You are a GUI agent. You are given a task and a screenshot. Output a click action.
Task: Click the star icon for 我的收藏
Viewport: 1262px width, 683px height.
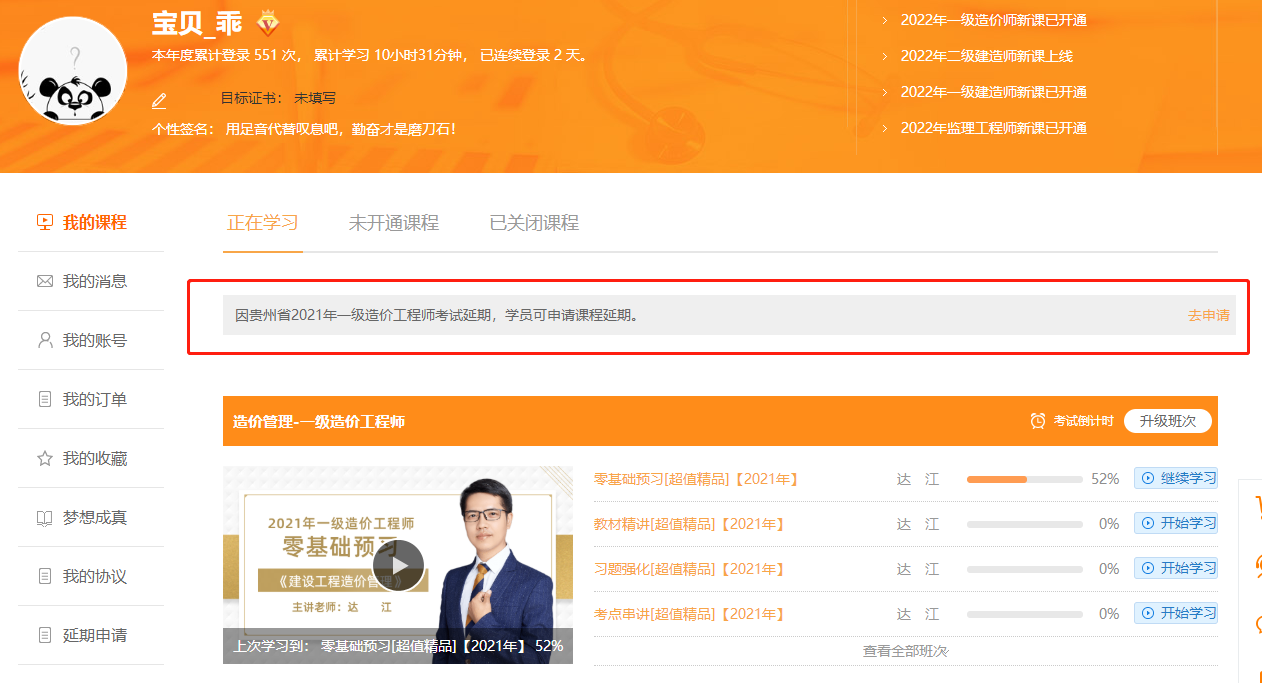tap(45, 459)
